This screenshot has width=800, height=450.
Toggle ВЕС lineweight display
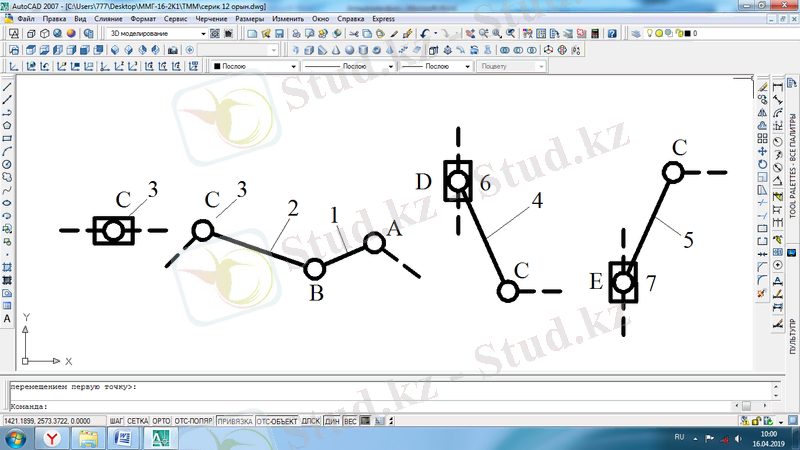click(350, 421)
